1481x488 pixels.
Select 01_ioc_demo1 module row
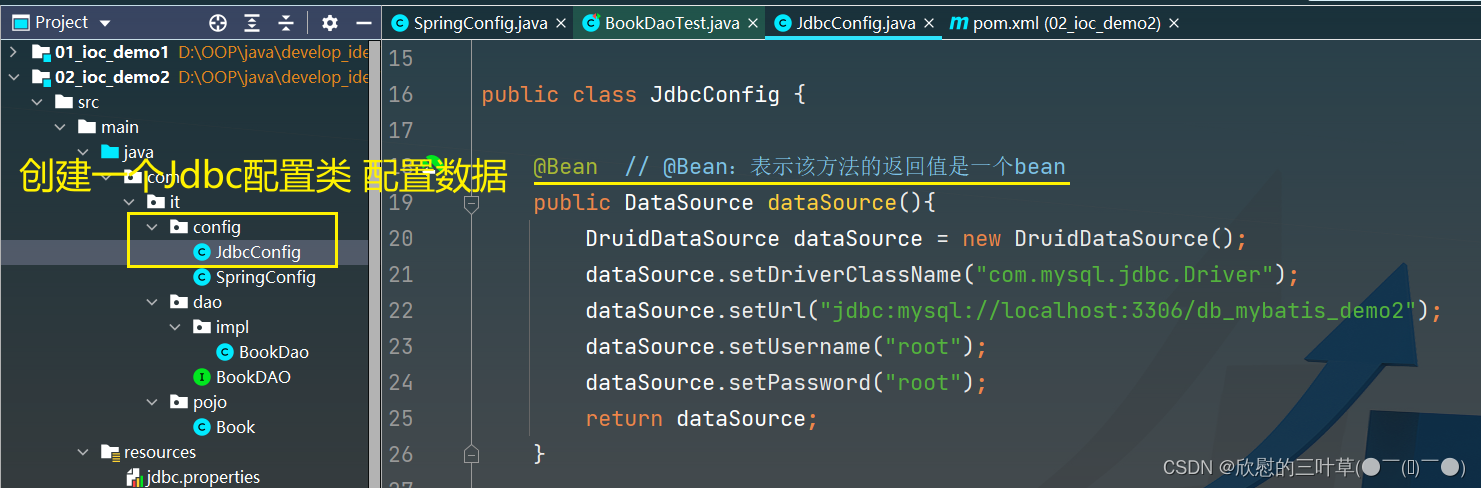coord(184,52)
